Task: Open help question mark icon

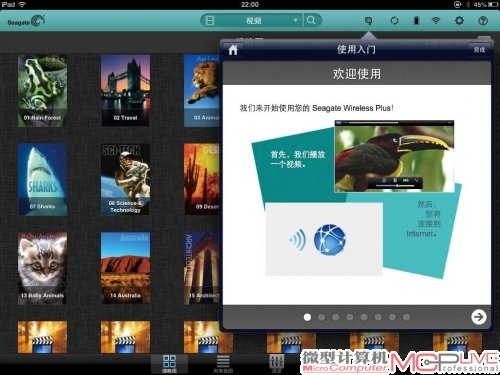Action: pos(483,21)
